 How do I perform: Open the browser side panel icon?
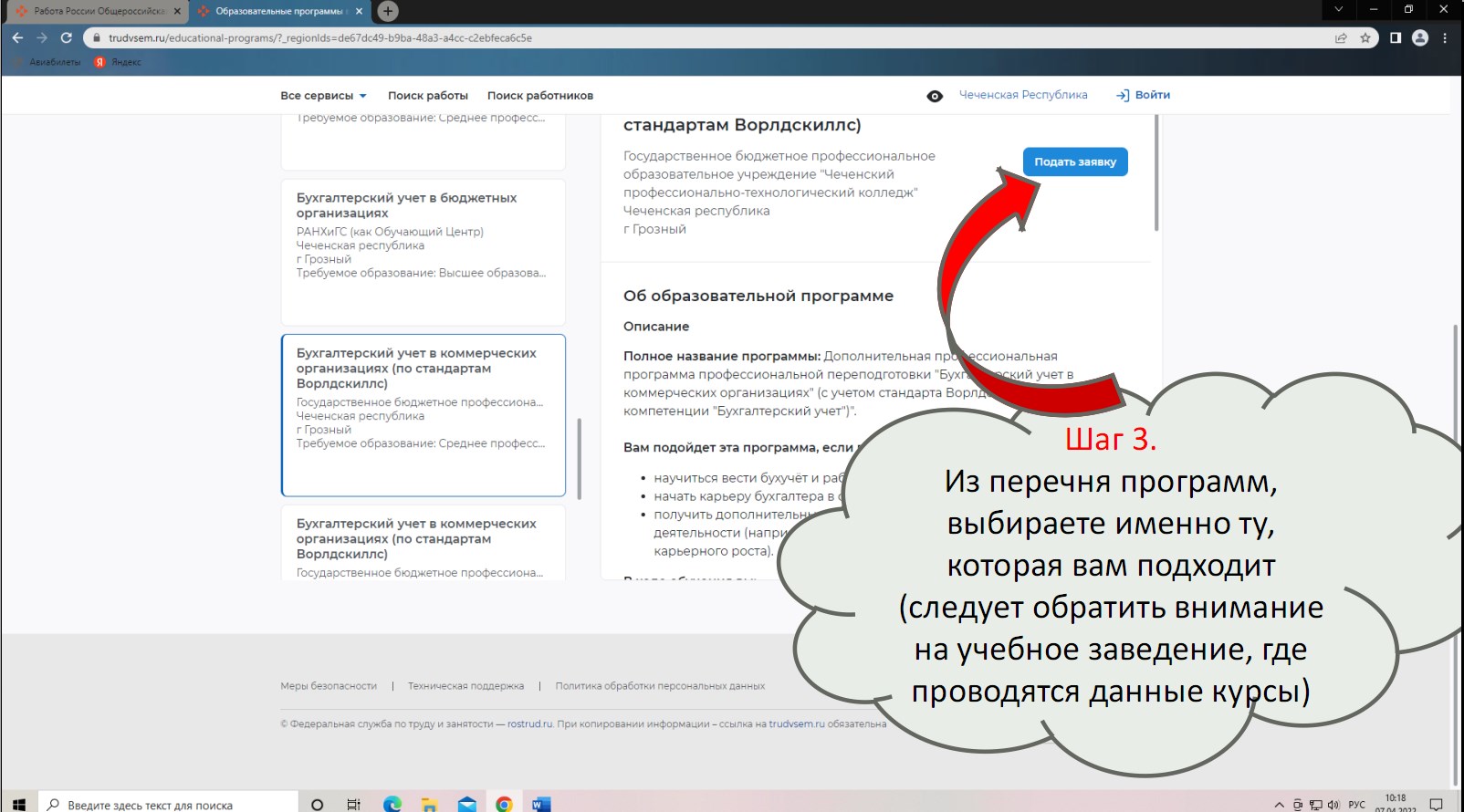coord(1395,37)
